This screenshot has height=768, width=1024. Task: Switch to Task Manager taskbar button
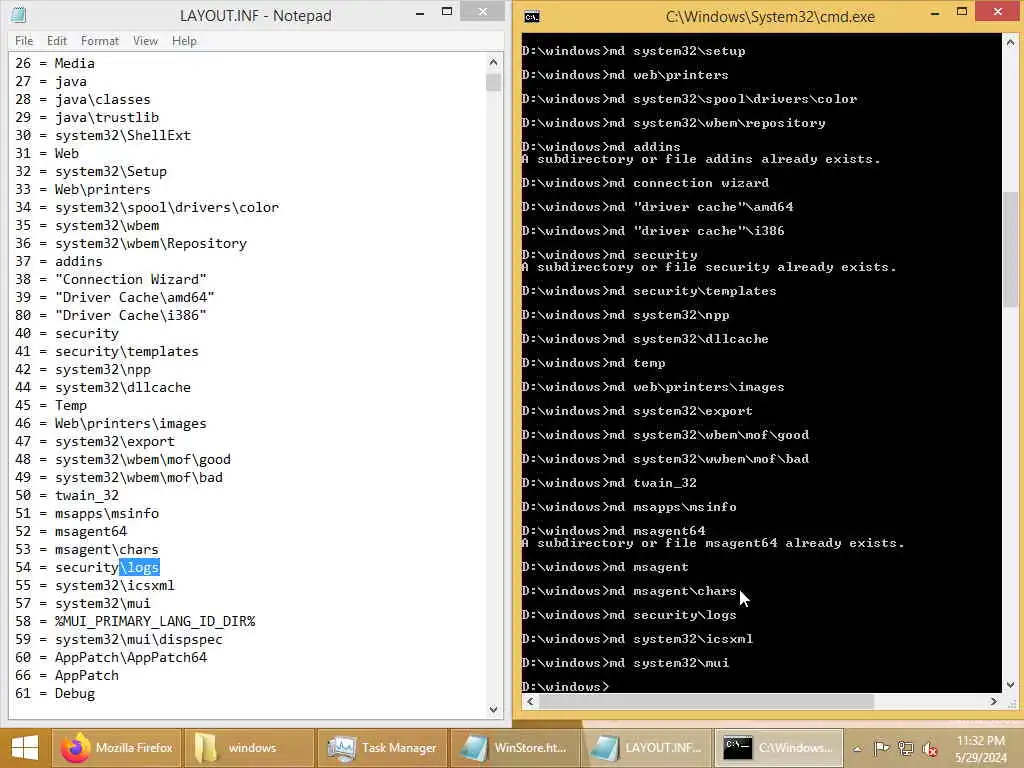383,748
